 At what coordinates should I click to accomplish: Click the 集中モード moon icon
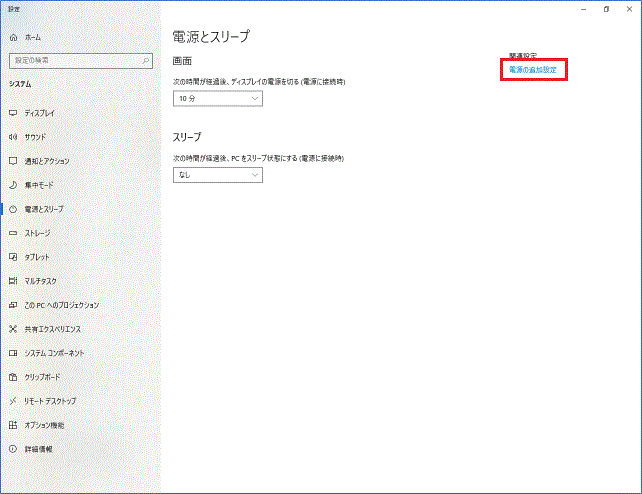tap(13, 185)
